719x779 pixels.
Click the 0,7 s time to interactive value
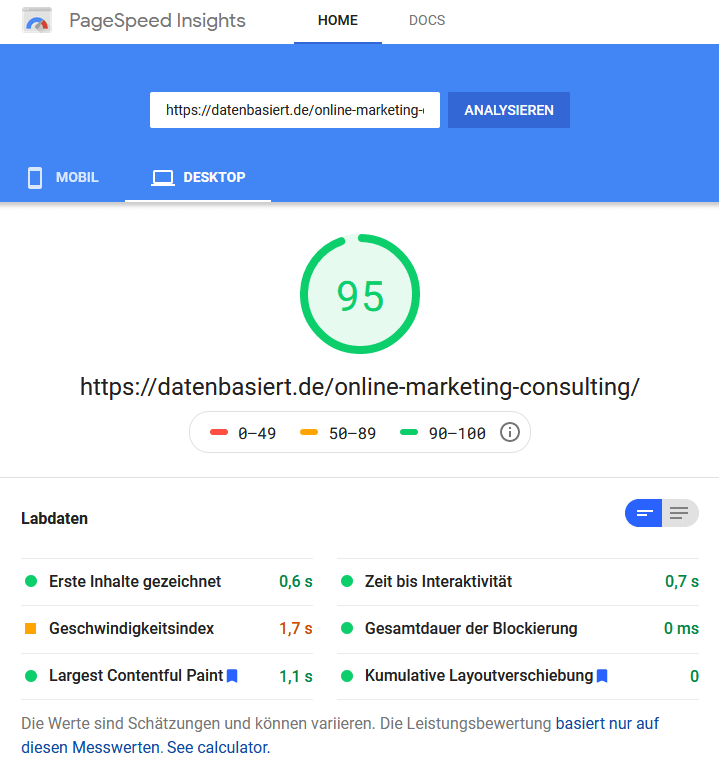tap(682, 581)
